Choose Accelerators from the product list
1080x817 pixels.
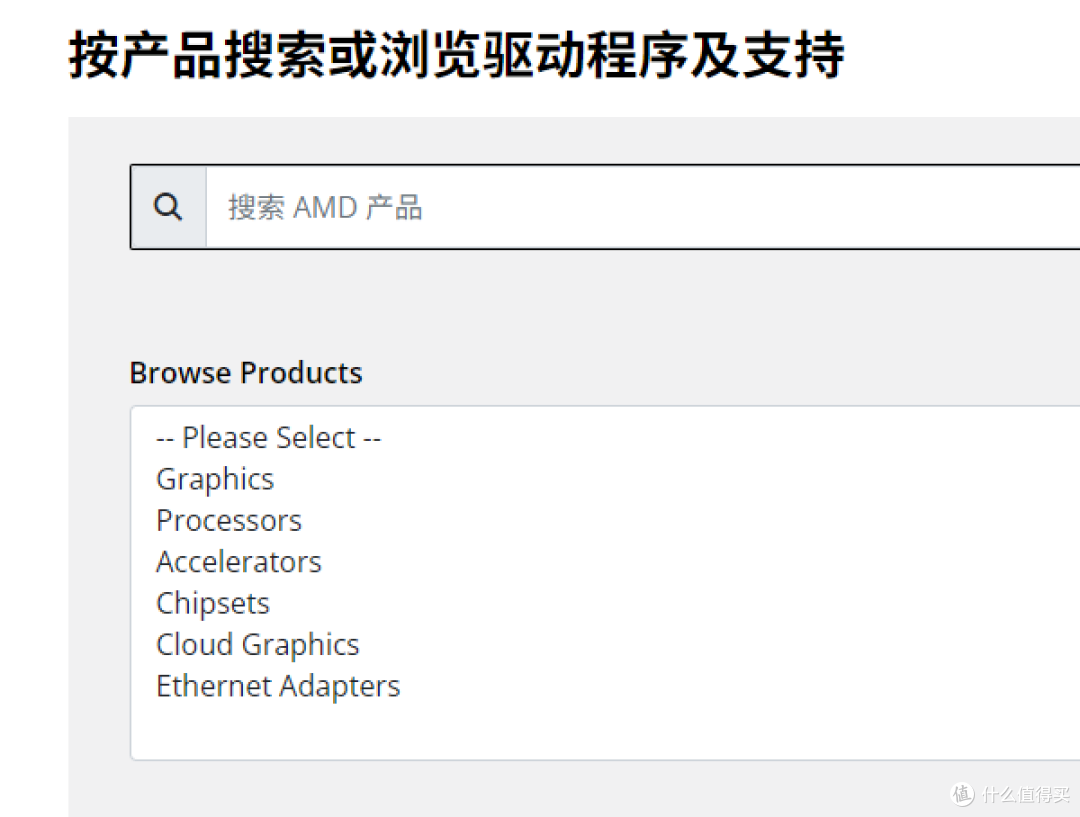[x=238, y=561]
